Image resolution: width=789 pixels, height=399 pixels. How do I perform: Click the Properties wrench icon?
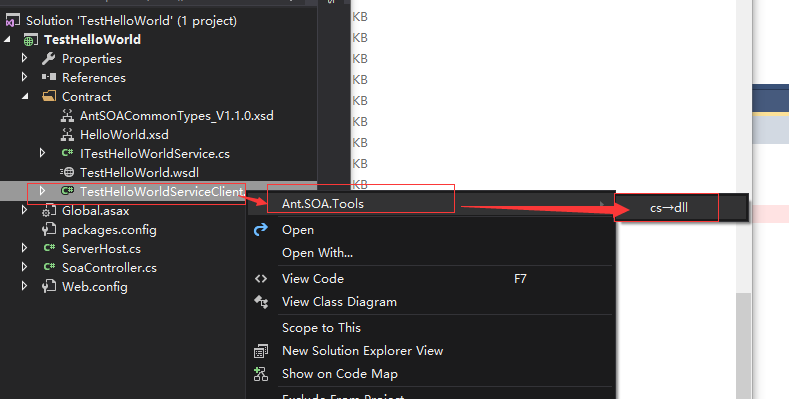(x=49, y=59)
